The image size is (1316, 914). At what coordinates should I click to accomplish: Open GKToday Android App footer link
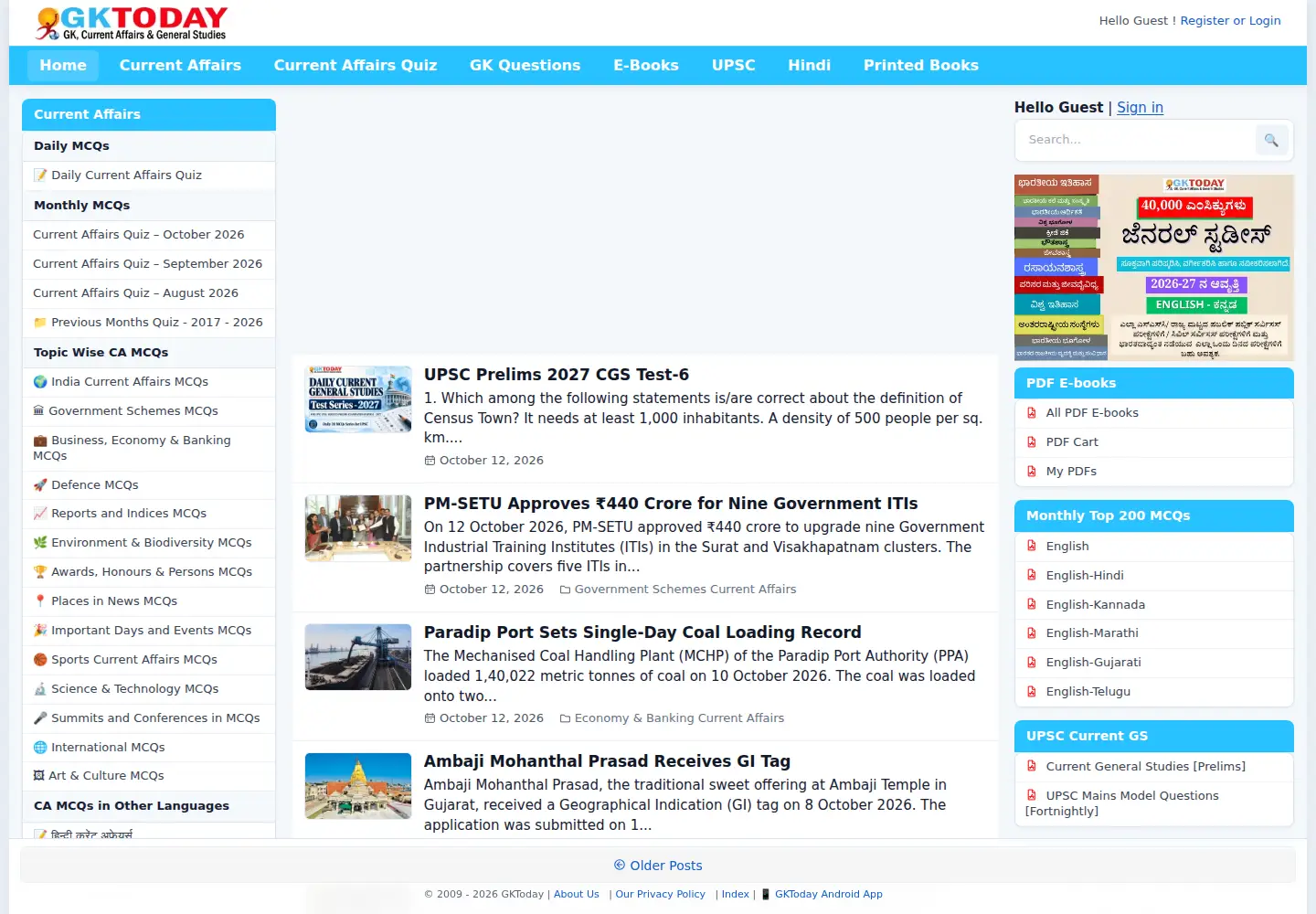tap(829, 895)
